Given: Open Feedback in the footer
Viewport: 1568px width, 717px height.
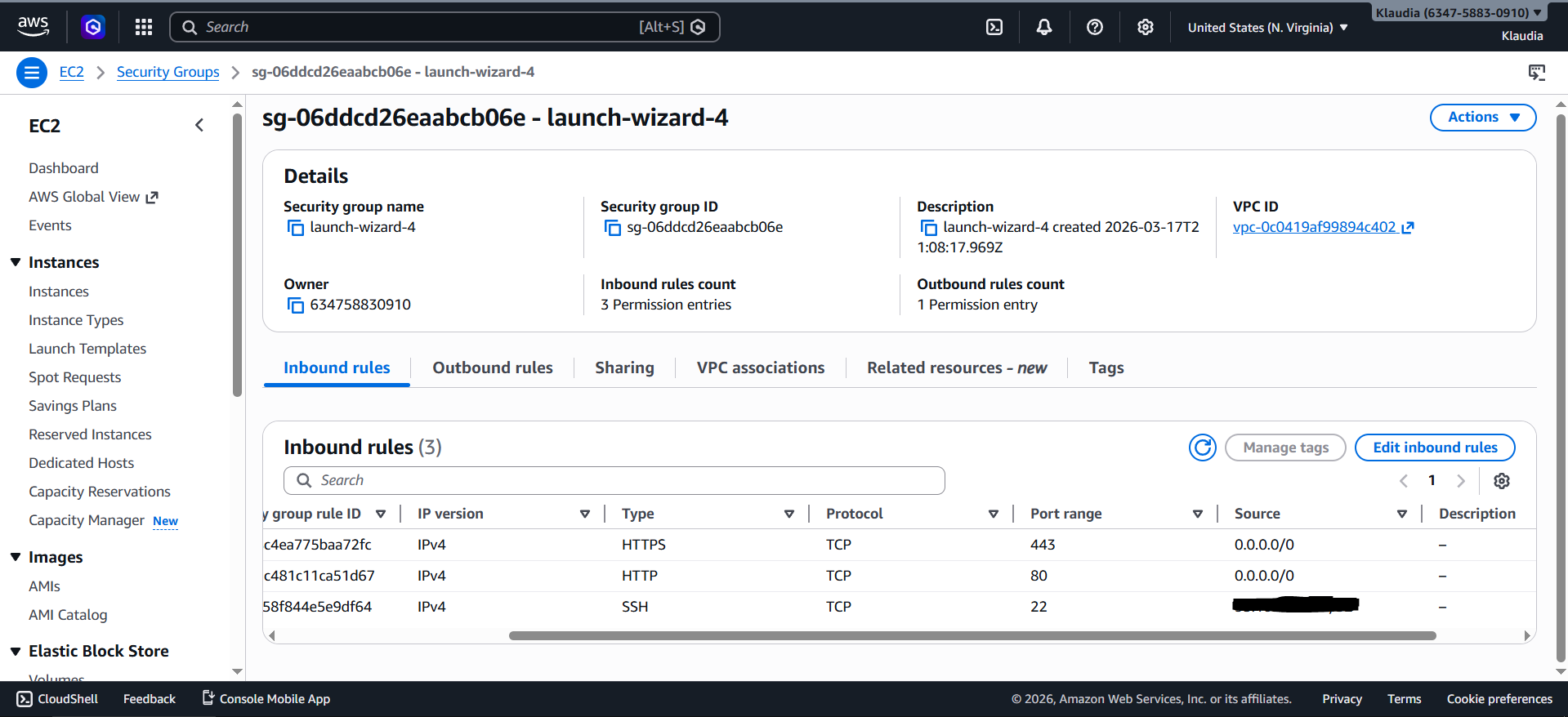Looking at the screenshot, I should [x=150, y=699].
